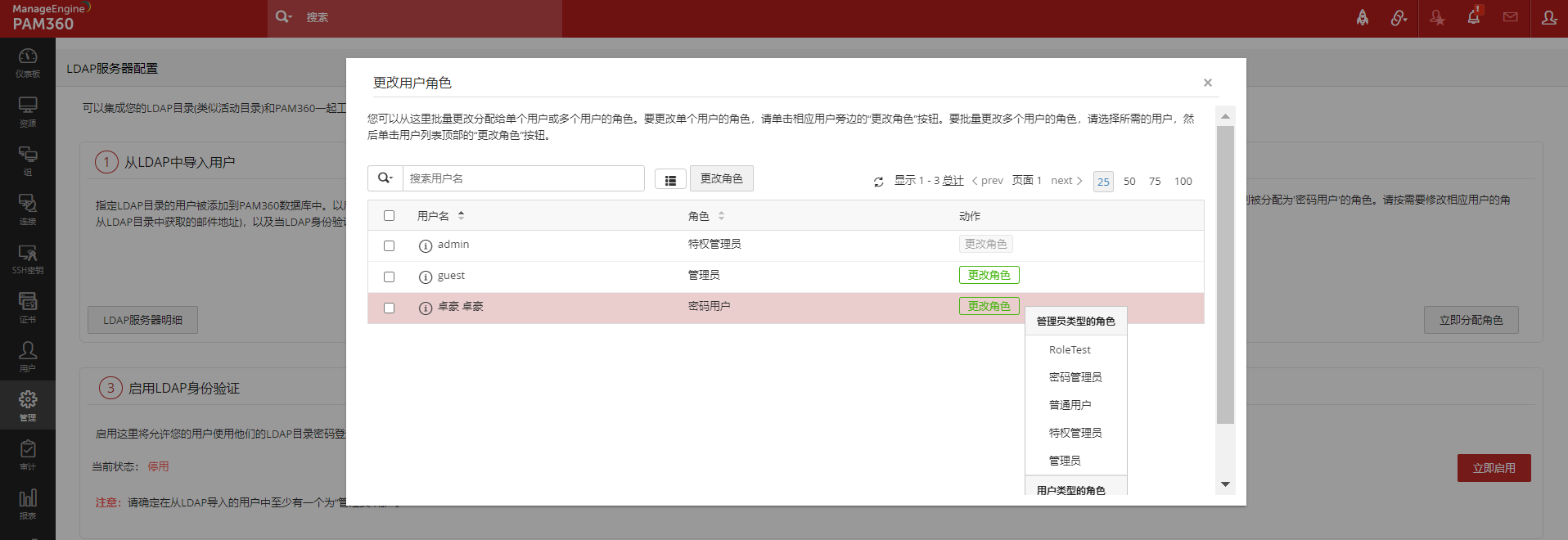This screenshot has width=1568, height=540.
Task: Open the Resources (资源) sidebar icon
Action: pos(28,111)
